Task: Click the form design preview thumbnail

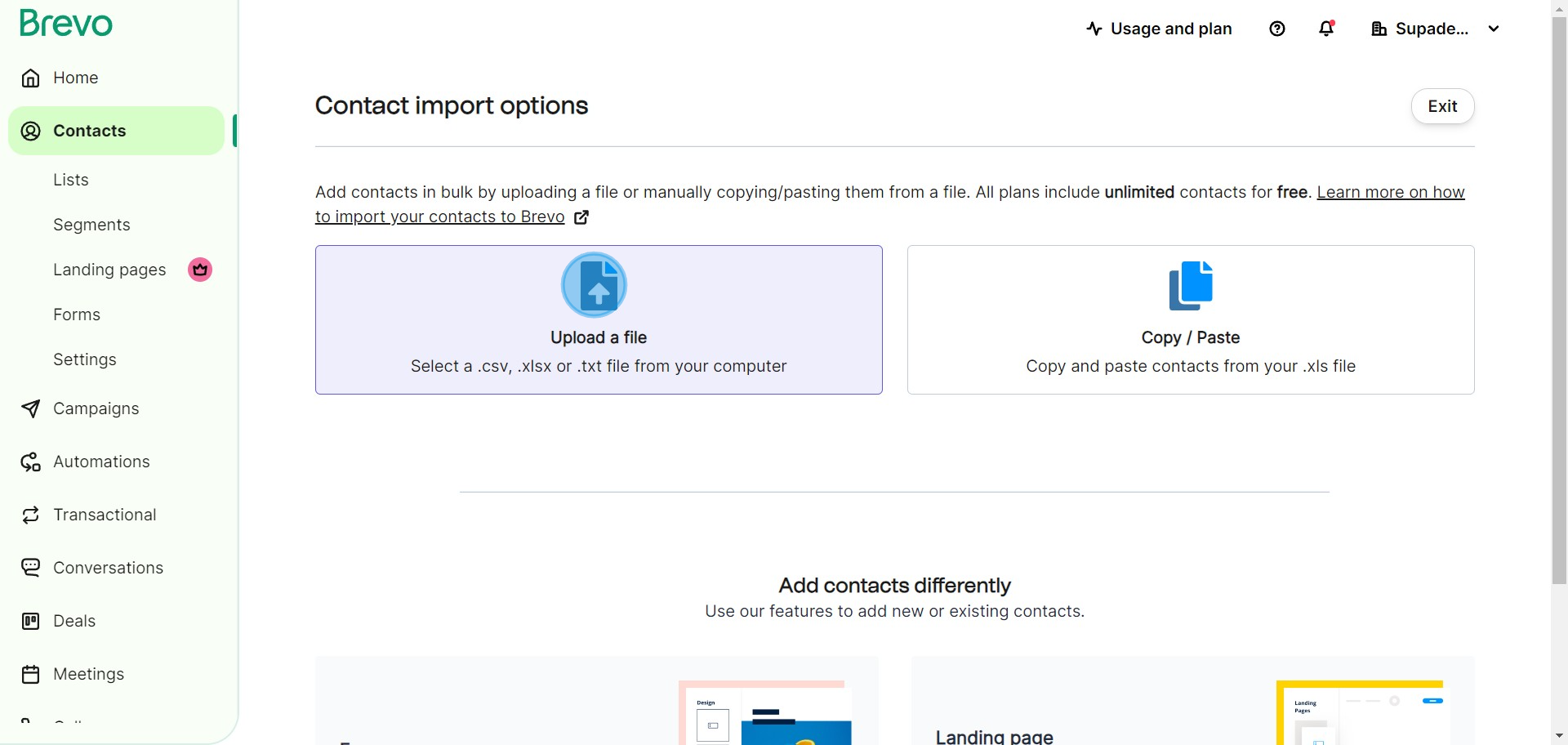Action: tap(765, 712)
